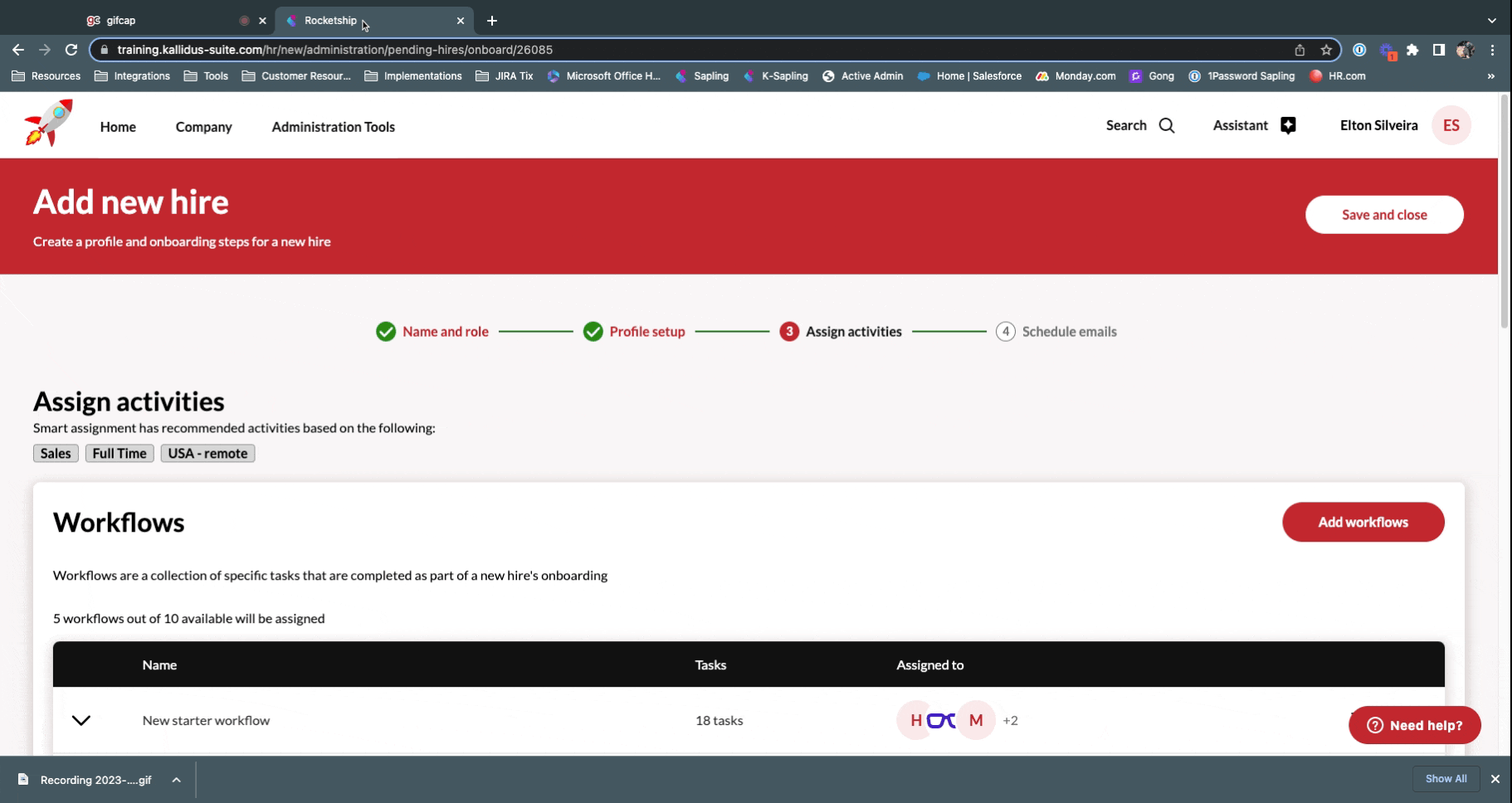Expand the New starter workflow row
Viewport: 1512px width, 803px height.
pyautogui.click(x=80, y=720)
